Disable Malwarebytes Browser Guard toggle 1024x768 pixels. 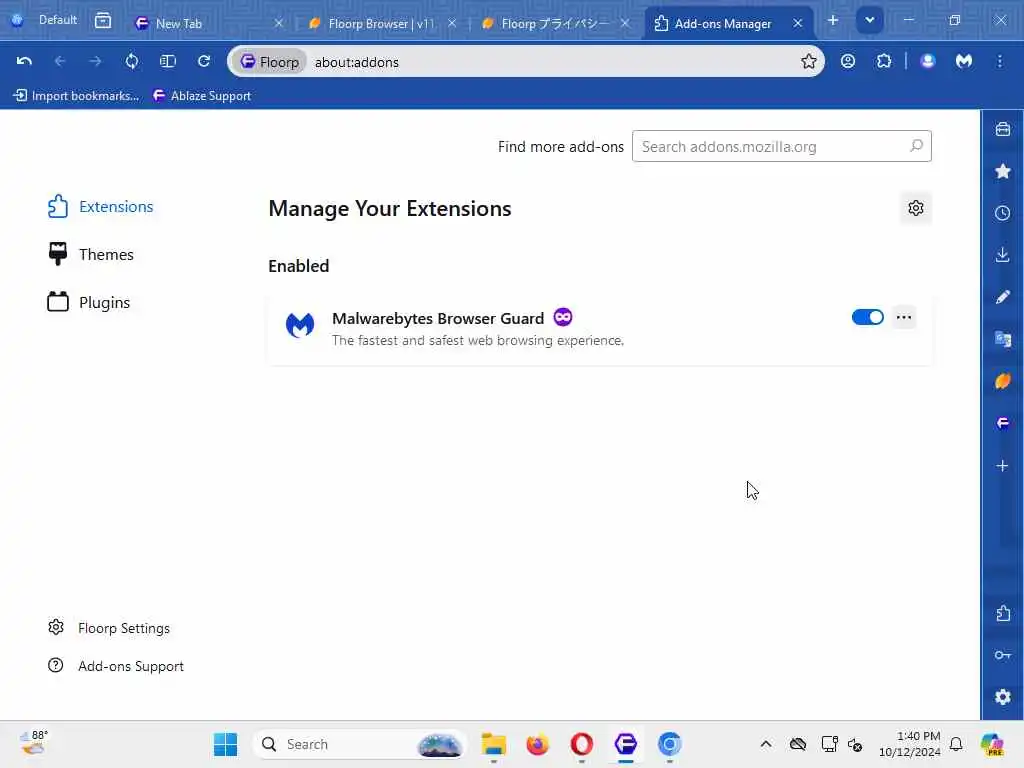click(x=867, y=317)
